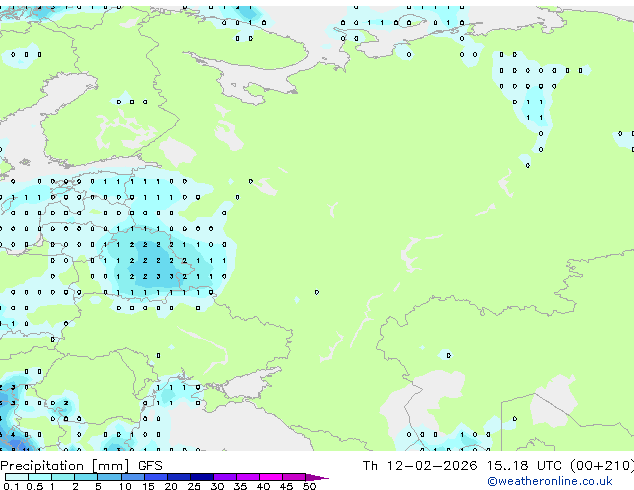Click the '15..18 UTC' time range text
The image size is (634, 490).
point(524,466)
